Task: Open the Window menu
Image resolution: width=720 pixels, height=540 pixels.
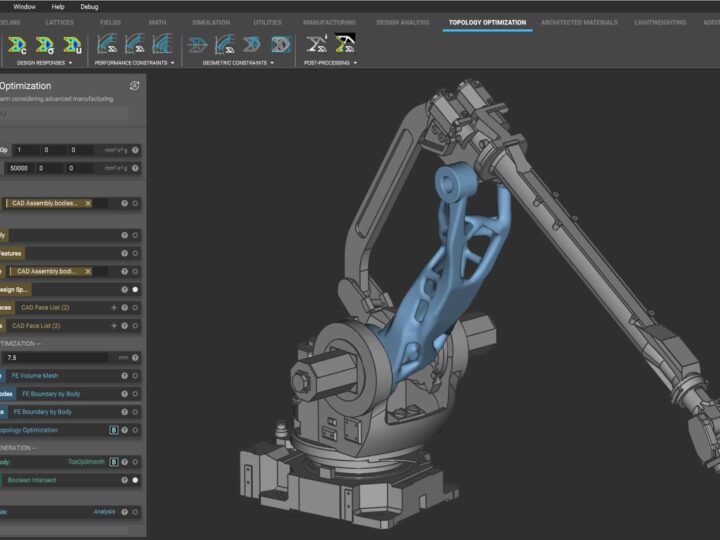Action: pyautogui.click(x=24, y=7)
